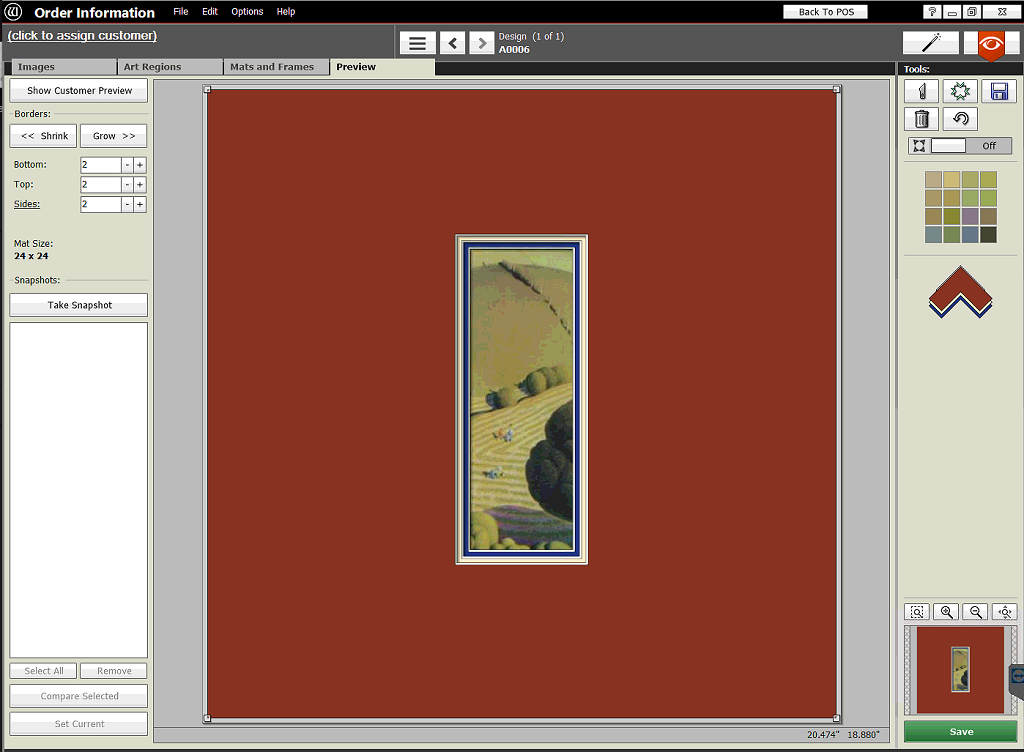Decrease the Bottom border value
The height and width of the screenshot is (752, 1024).
[x=127, y=165]
